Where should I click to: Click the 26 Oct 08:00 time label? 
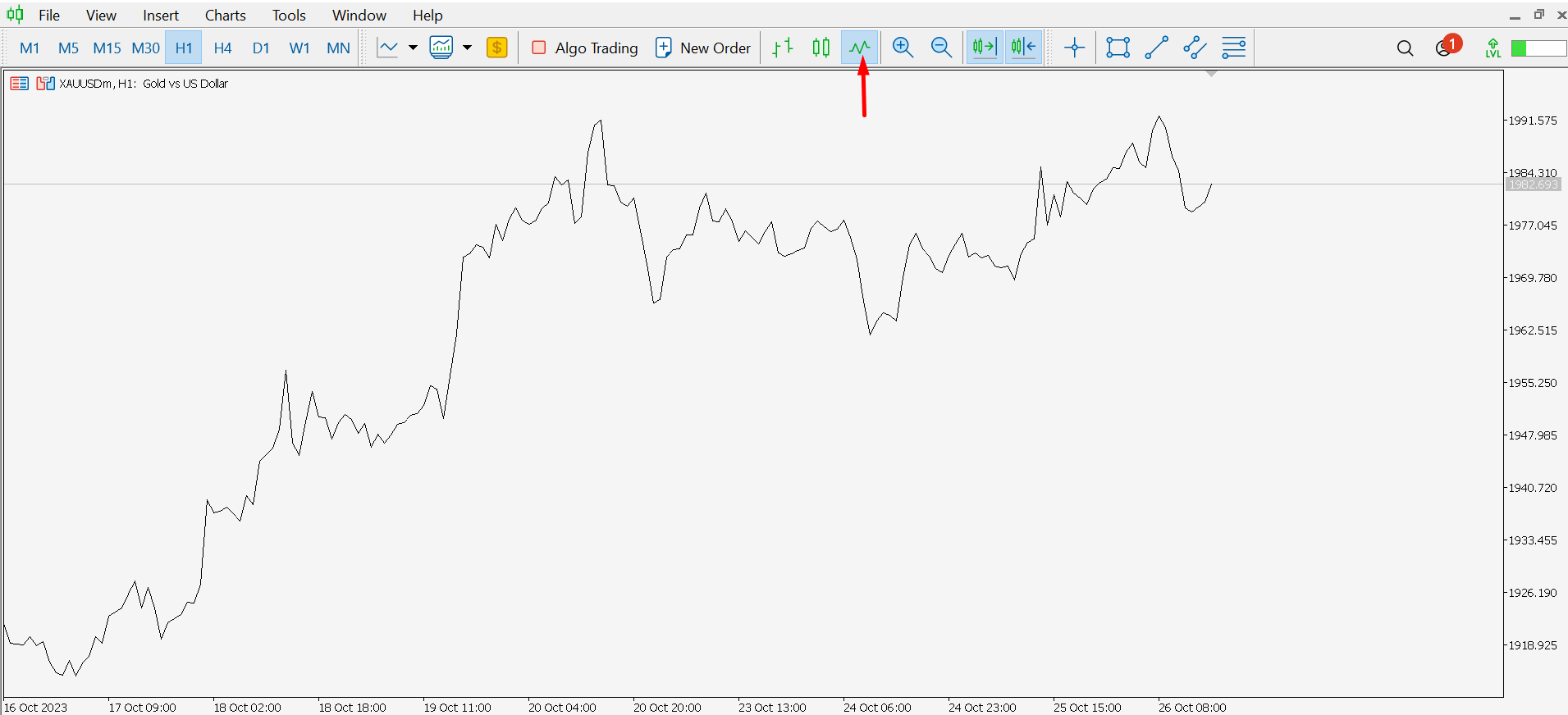point(1192,707)
